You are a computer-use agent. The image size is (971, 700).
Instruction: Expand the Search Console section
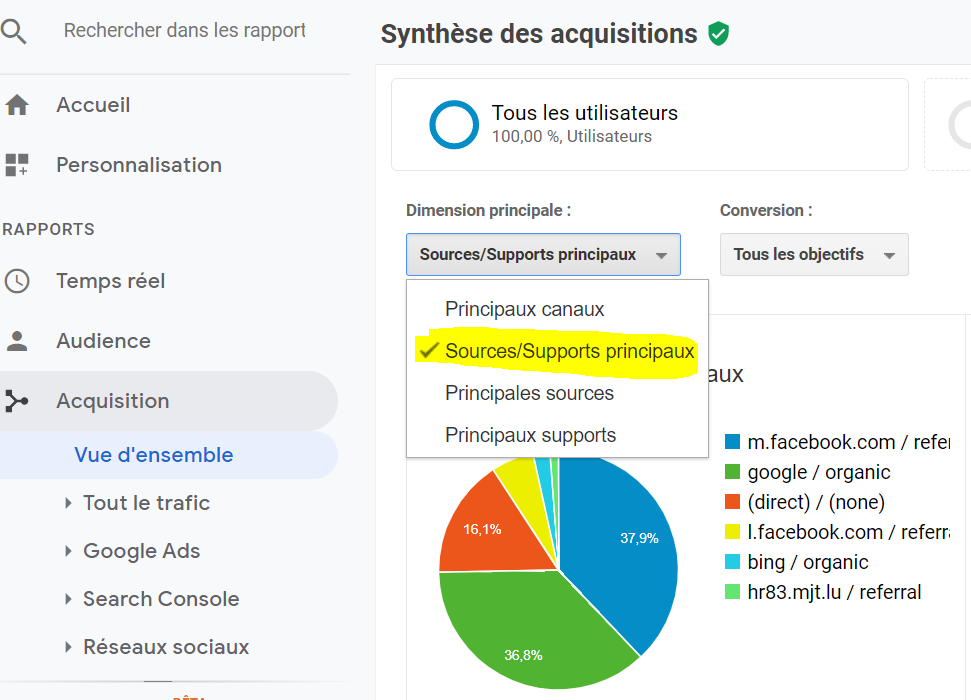click(160, 599)
